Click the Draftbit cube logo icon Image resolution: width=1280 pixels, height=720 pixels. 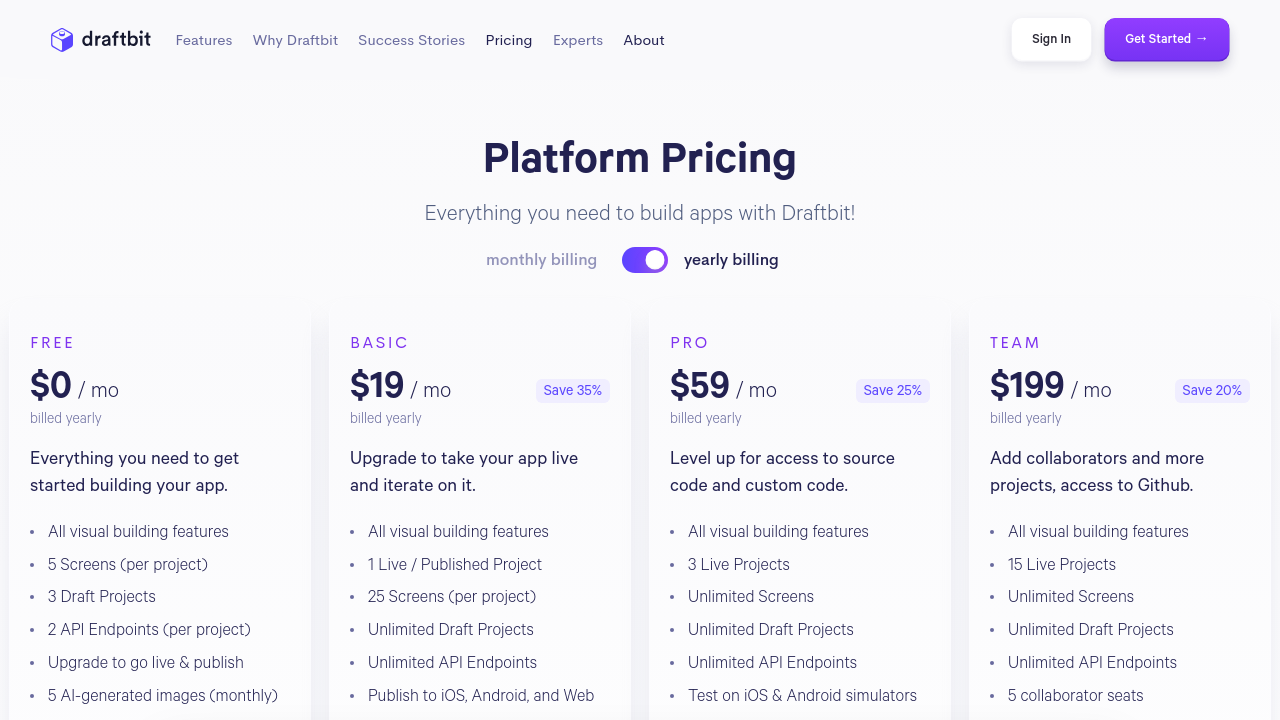62,40
